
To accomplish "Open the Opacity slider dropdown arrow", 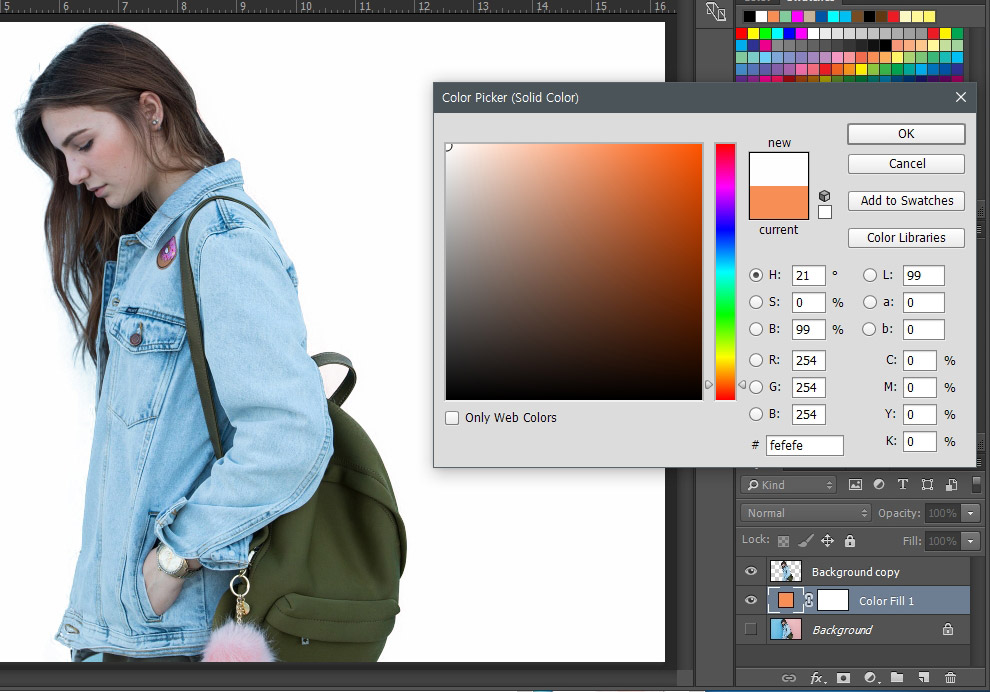I will click(x=970, y=513).
